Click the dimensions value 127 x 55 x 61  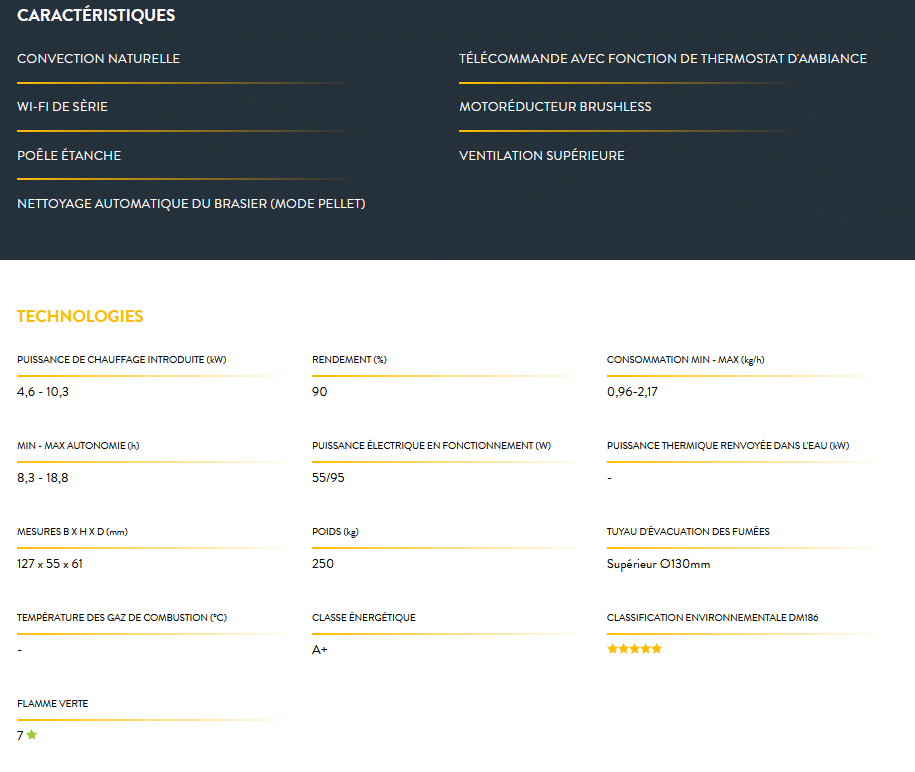[50, 564]
